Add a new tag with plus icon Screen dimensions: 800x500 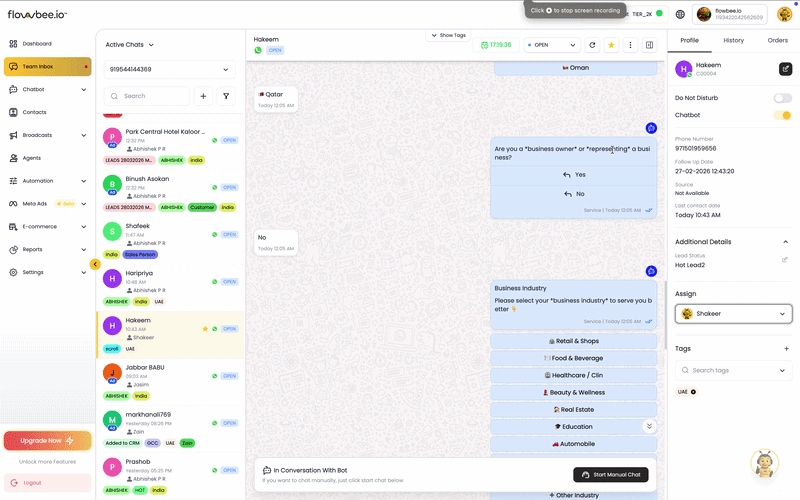point(786,349)
